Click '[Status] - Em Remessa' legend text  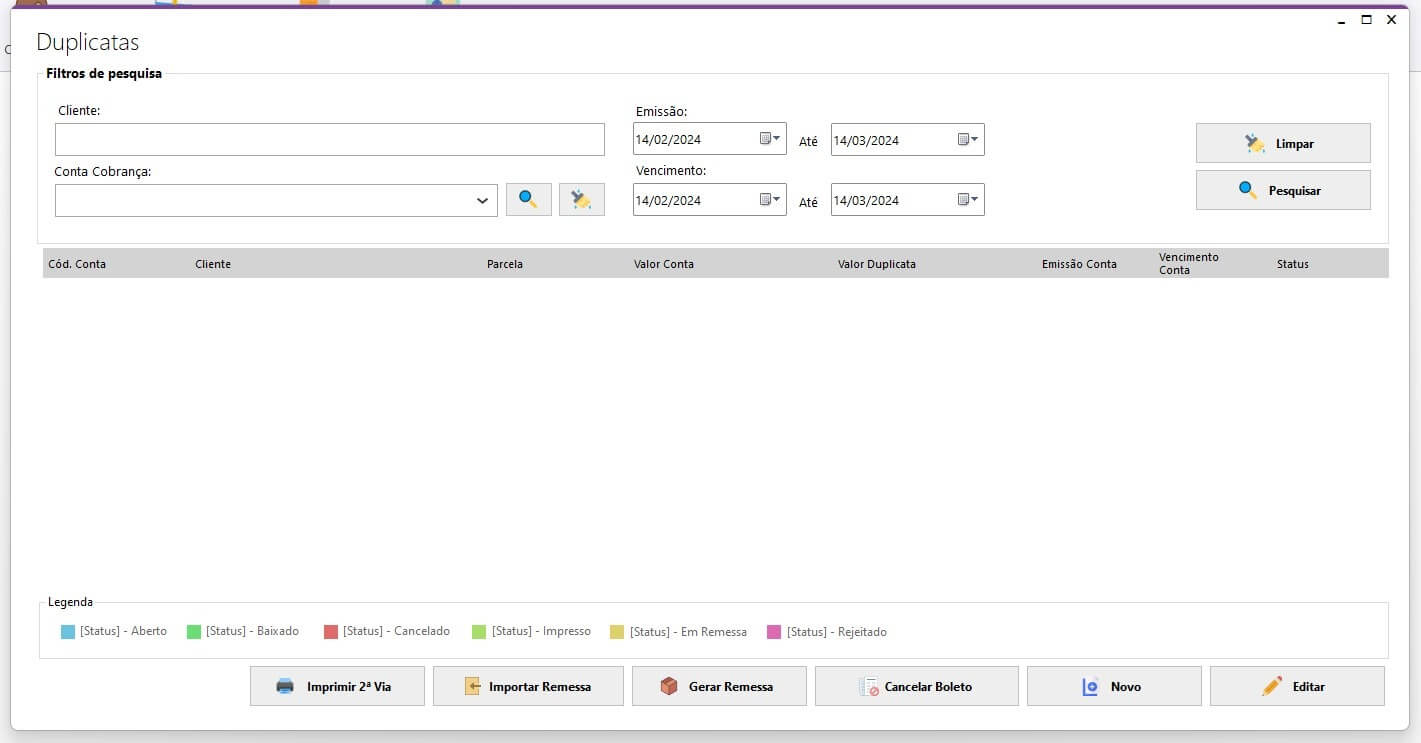coord(689,632)
